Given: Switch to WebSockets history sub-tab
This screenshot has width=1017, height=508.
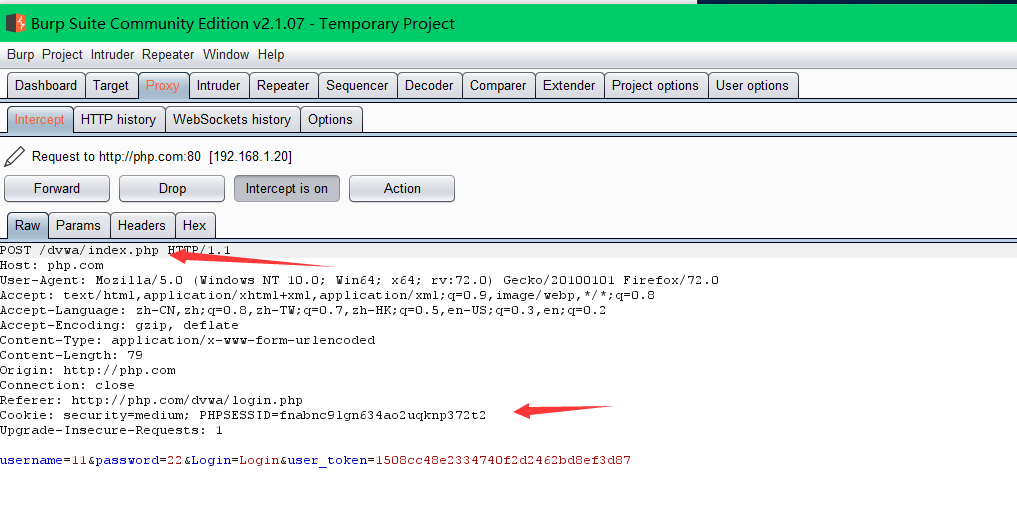Looking at the screenshot, I should coord(232,119).
